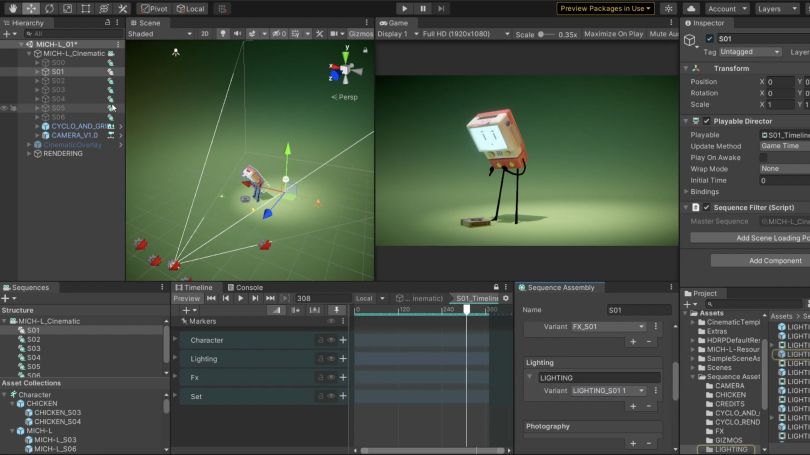Open Full HD resolution dropdown
The height and width of the screenshot is (455, 810).
466,34
